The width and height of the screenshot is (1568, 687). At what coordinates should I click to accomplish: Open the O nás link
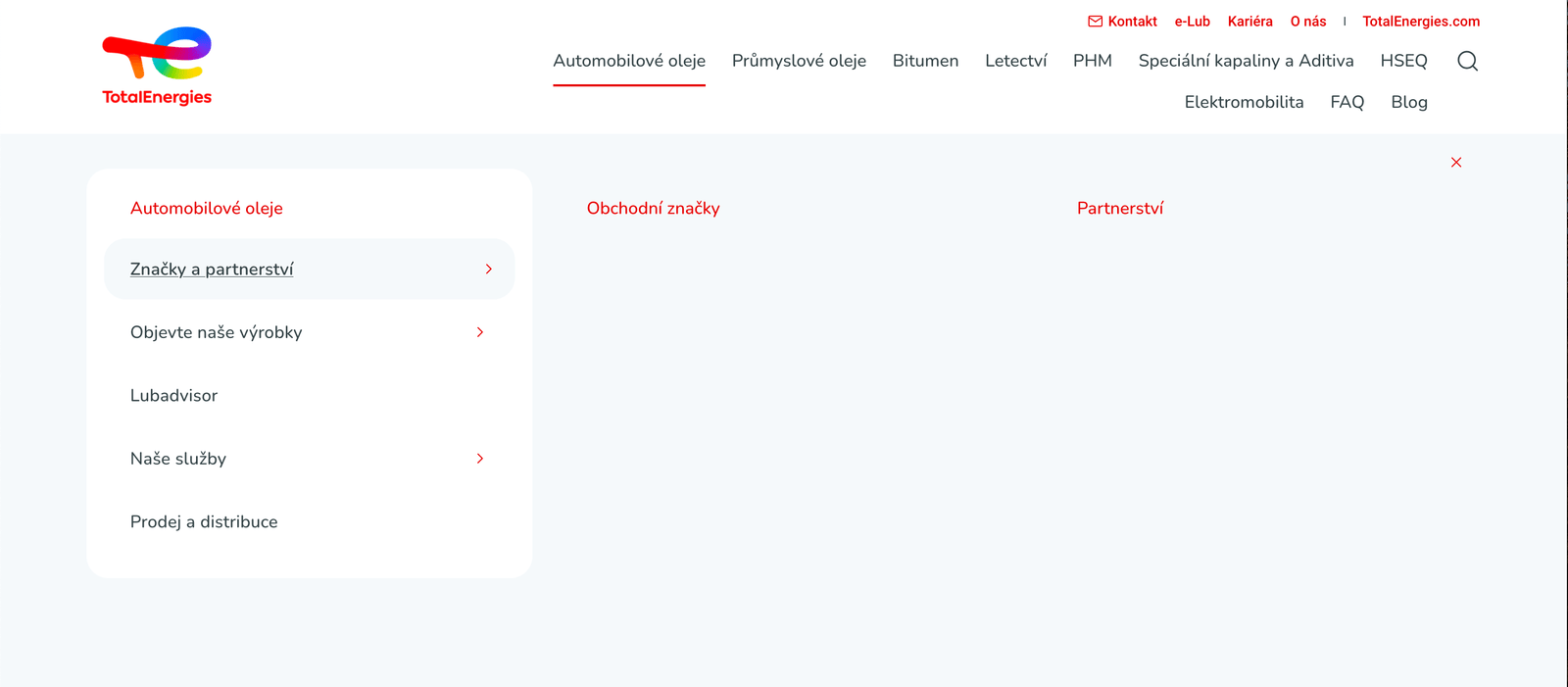[1308, 22]
